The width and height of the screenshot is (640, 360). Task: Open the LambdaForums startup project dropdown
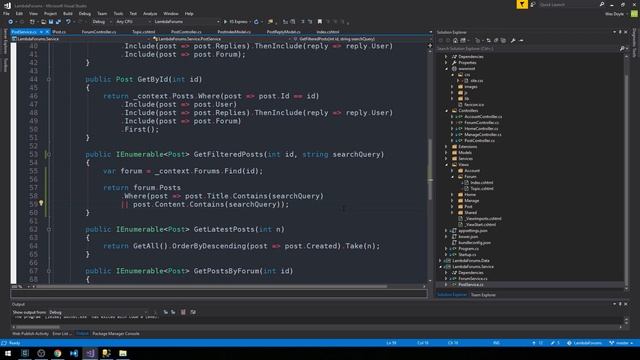[187, 22]
